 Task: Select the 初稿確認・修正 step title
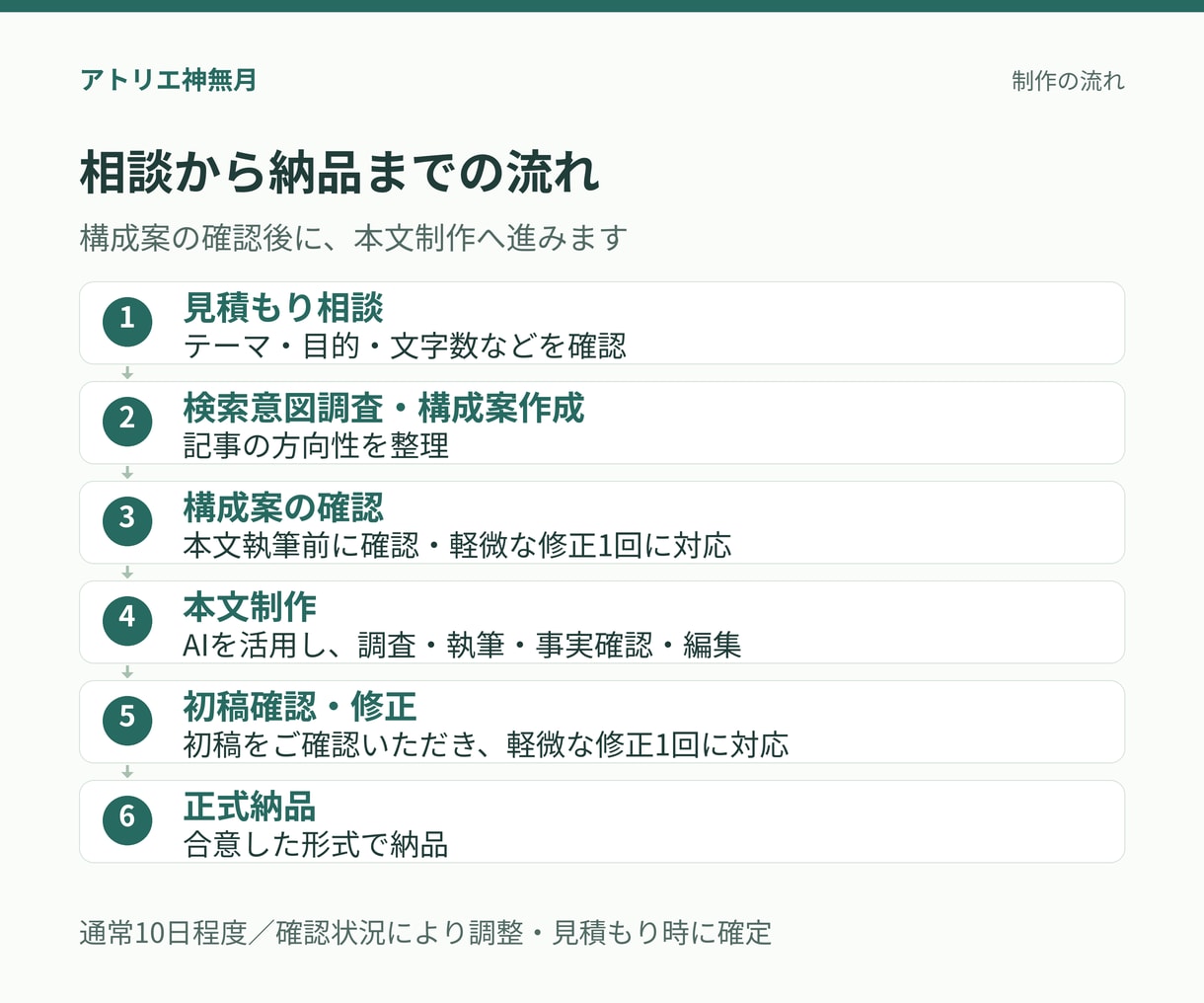tap(300, 707)
